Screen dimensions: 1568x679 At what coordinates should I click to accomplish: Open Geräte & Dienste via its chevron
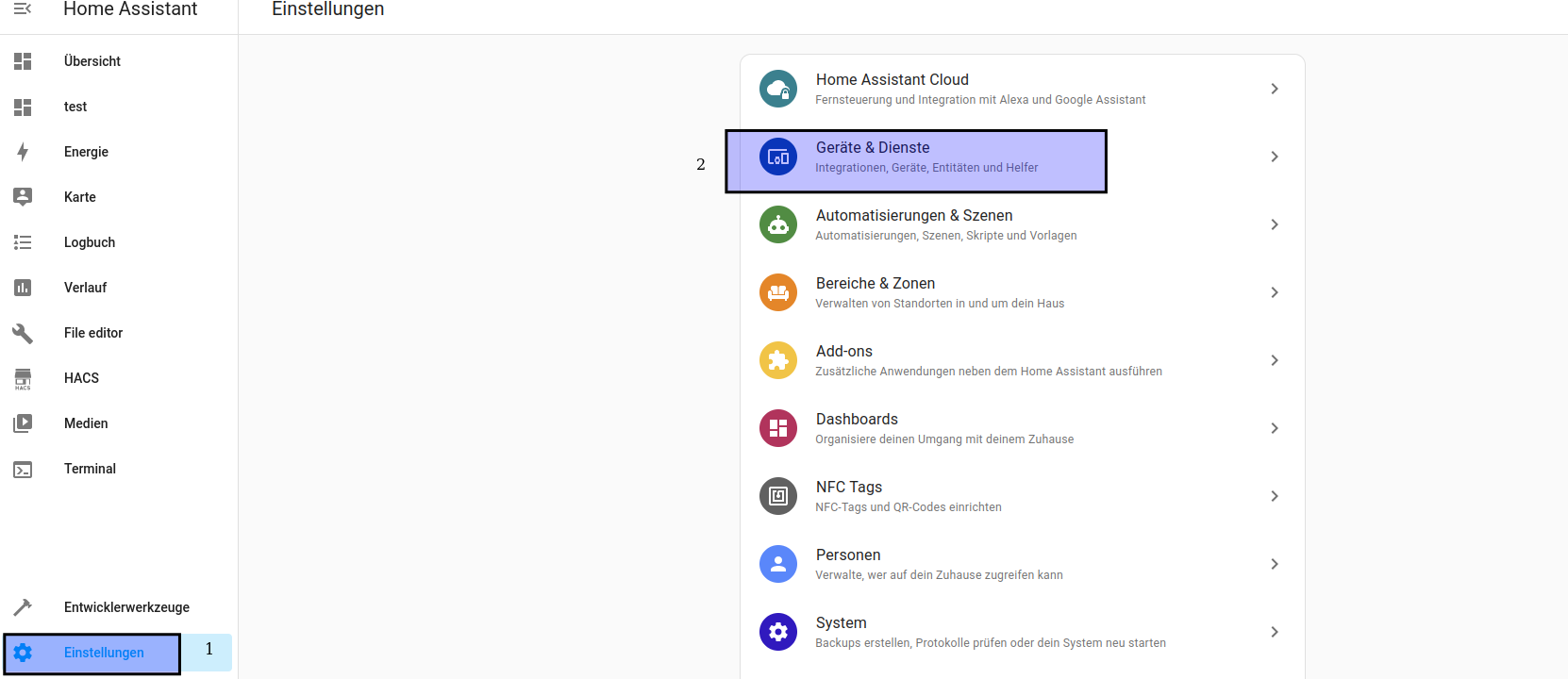(1274, 157)
